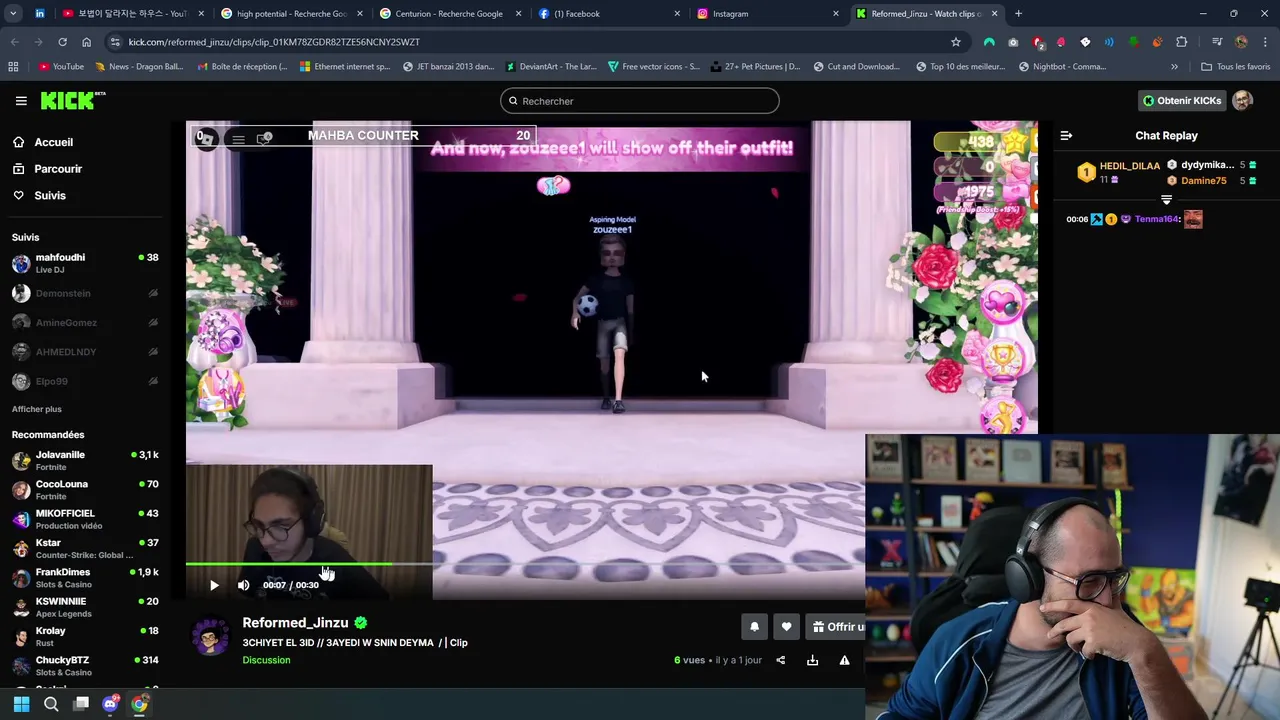Open the bookmarks bar apps grid icon

[x=13, y=67]
